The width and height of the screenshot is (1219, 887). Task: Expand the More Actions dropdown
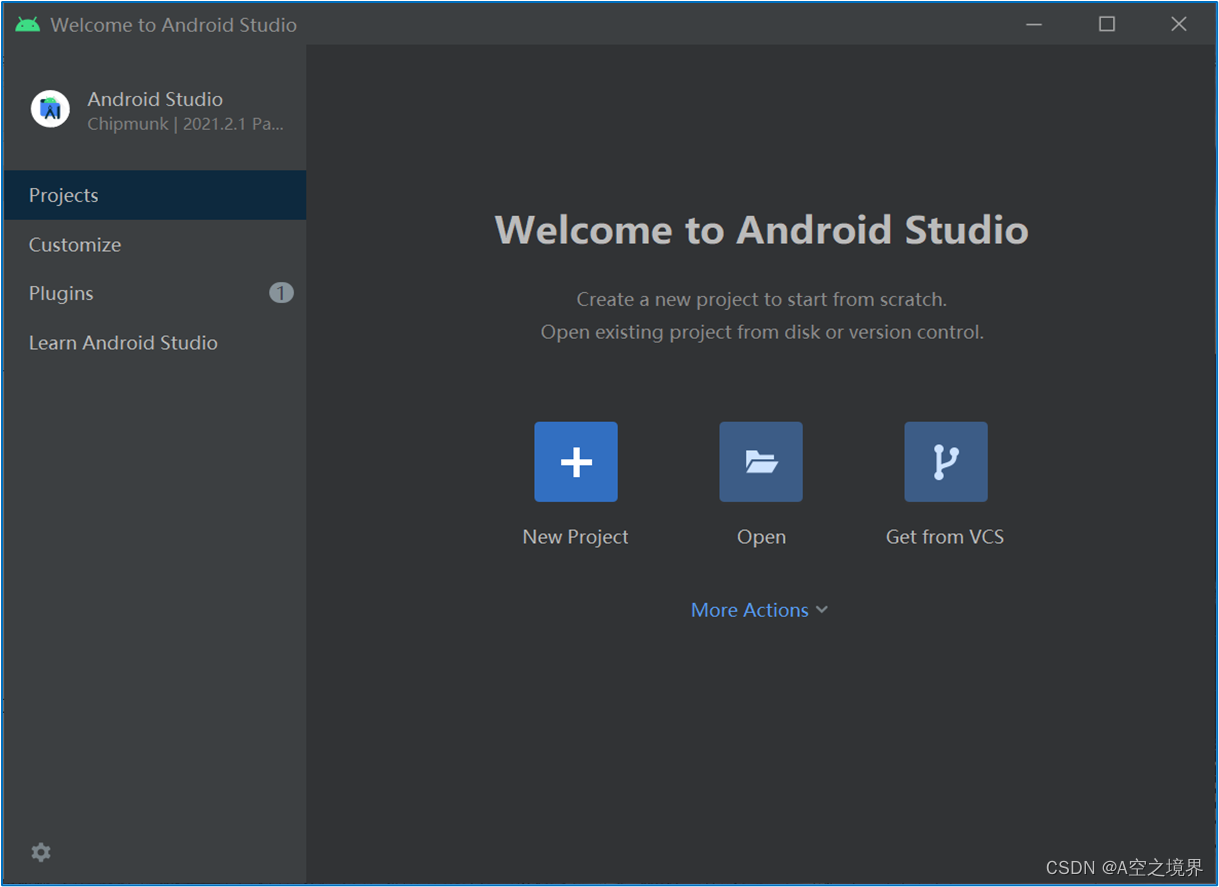[x=760, y=610]
